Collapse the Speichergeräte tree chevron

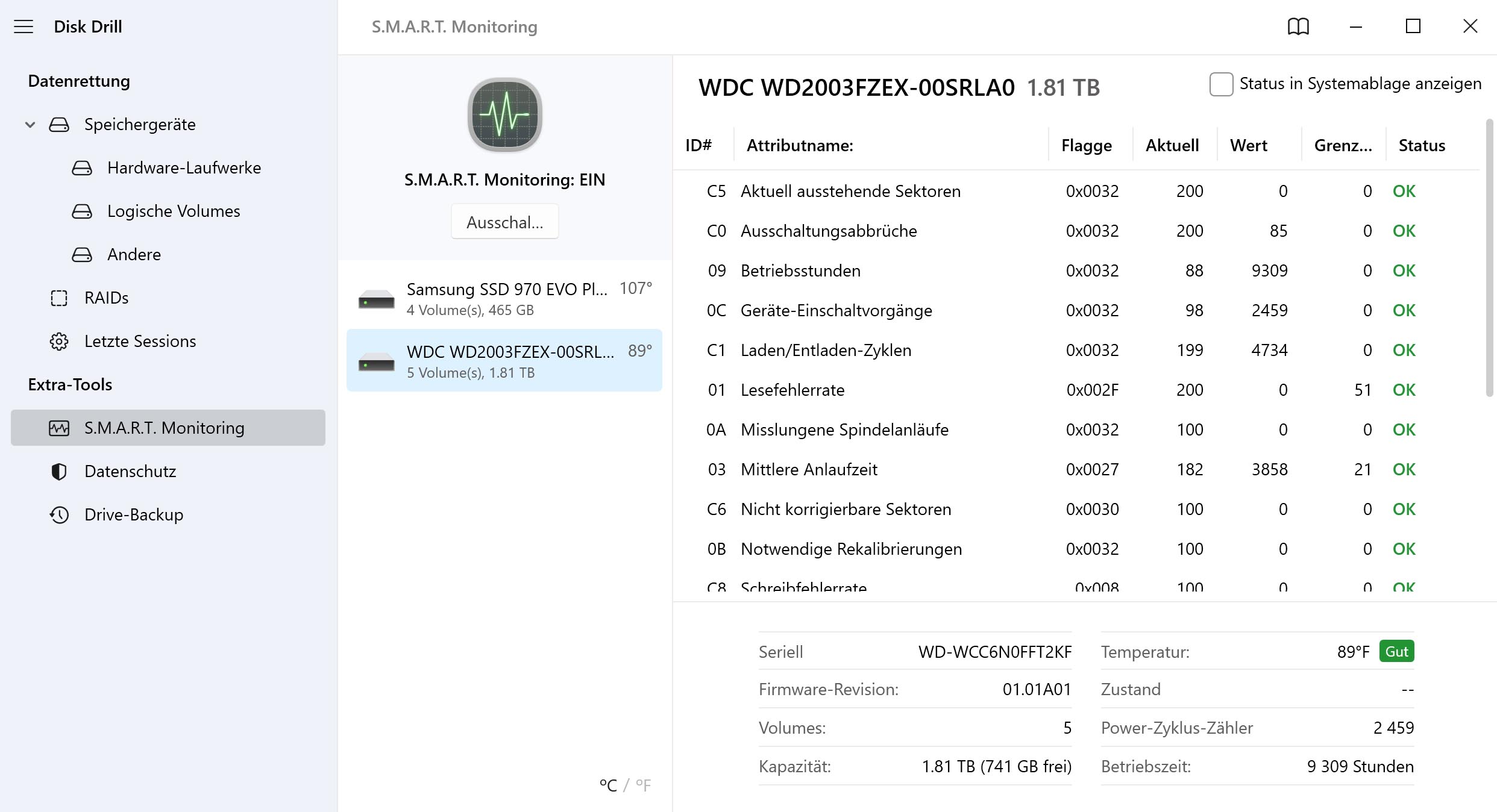pyautogui.click(x=30, y=125)
